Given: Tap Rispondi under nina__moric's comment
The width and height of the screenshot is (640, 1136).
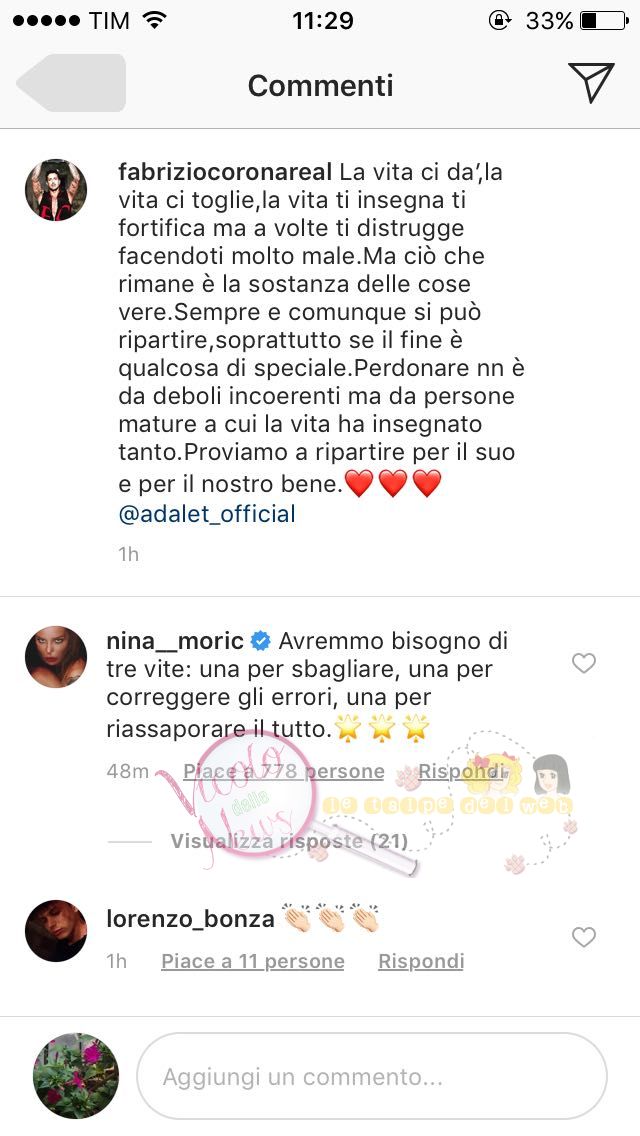Looking at the screenshot, I should pyautogui.click(x=461, y=772).
